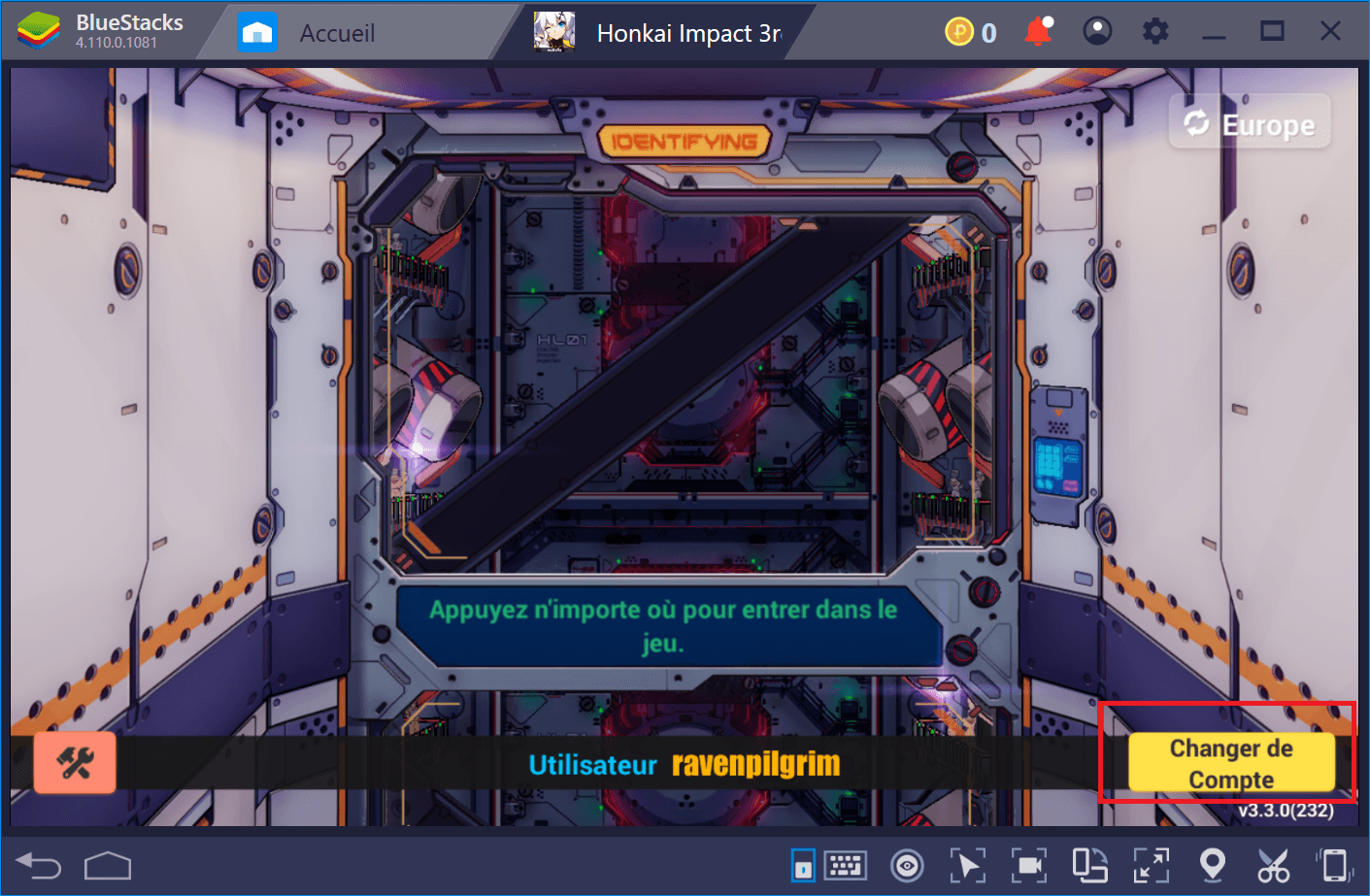
Task: Open the notifications bell
Action: point(1038,32)
